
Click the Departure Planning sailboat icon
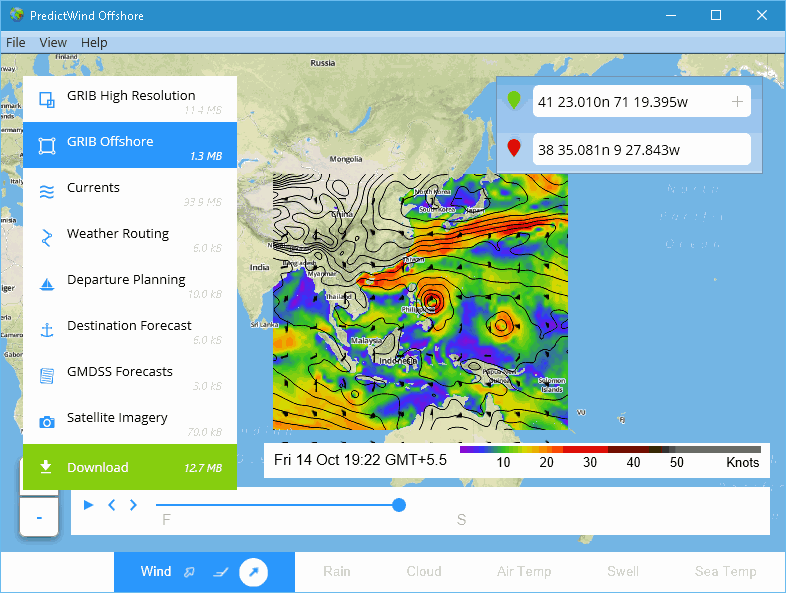(47, 284)
